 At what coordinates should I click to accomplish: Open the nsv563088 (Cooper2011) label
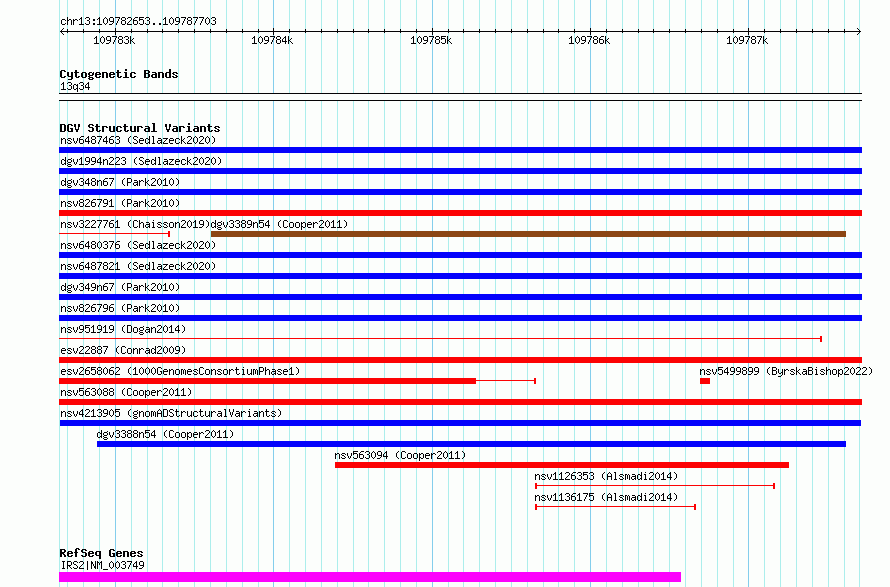126,392
